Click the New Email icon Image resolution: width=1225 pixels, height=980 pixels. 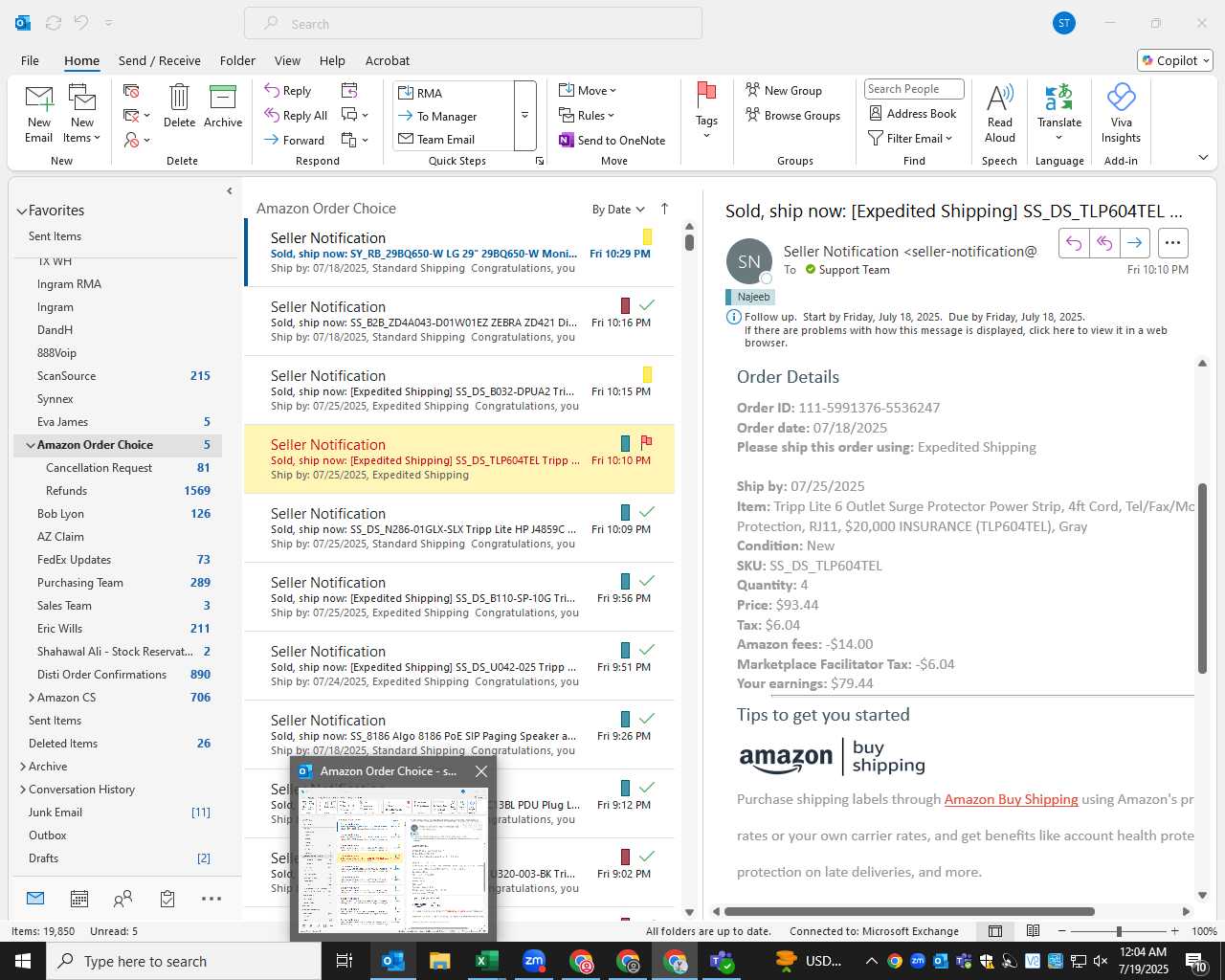coord(39,99)
